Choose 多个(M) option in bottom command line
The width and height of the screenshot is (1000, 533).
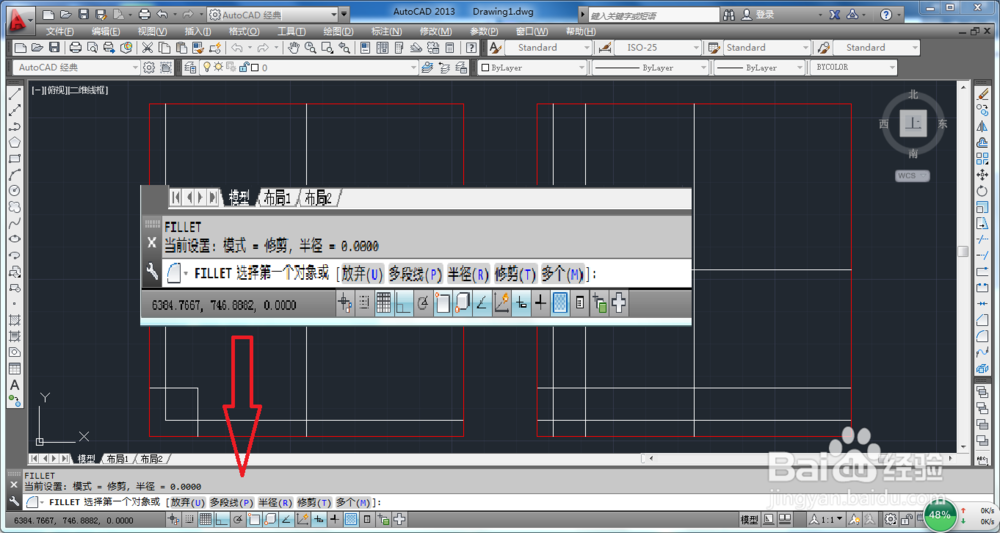[x=353, y=502]
